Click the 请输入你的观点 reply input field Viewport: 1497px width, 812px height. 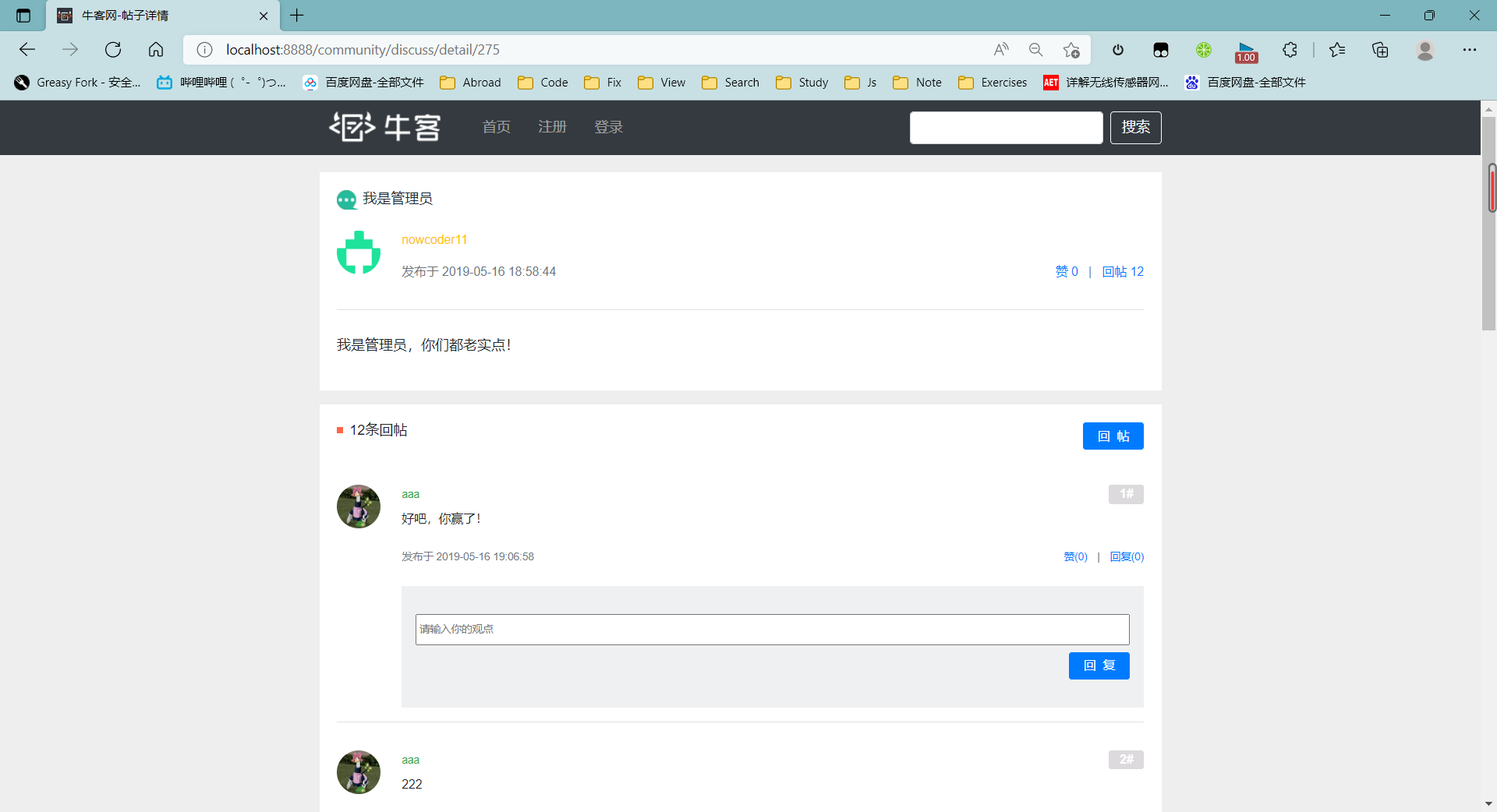click(x=772, y=630)
